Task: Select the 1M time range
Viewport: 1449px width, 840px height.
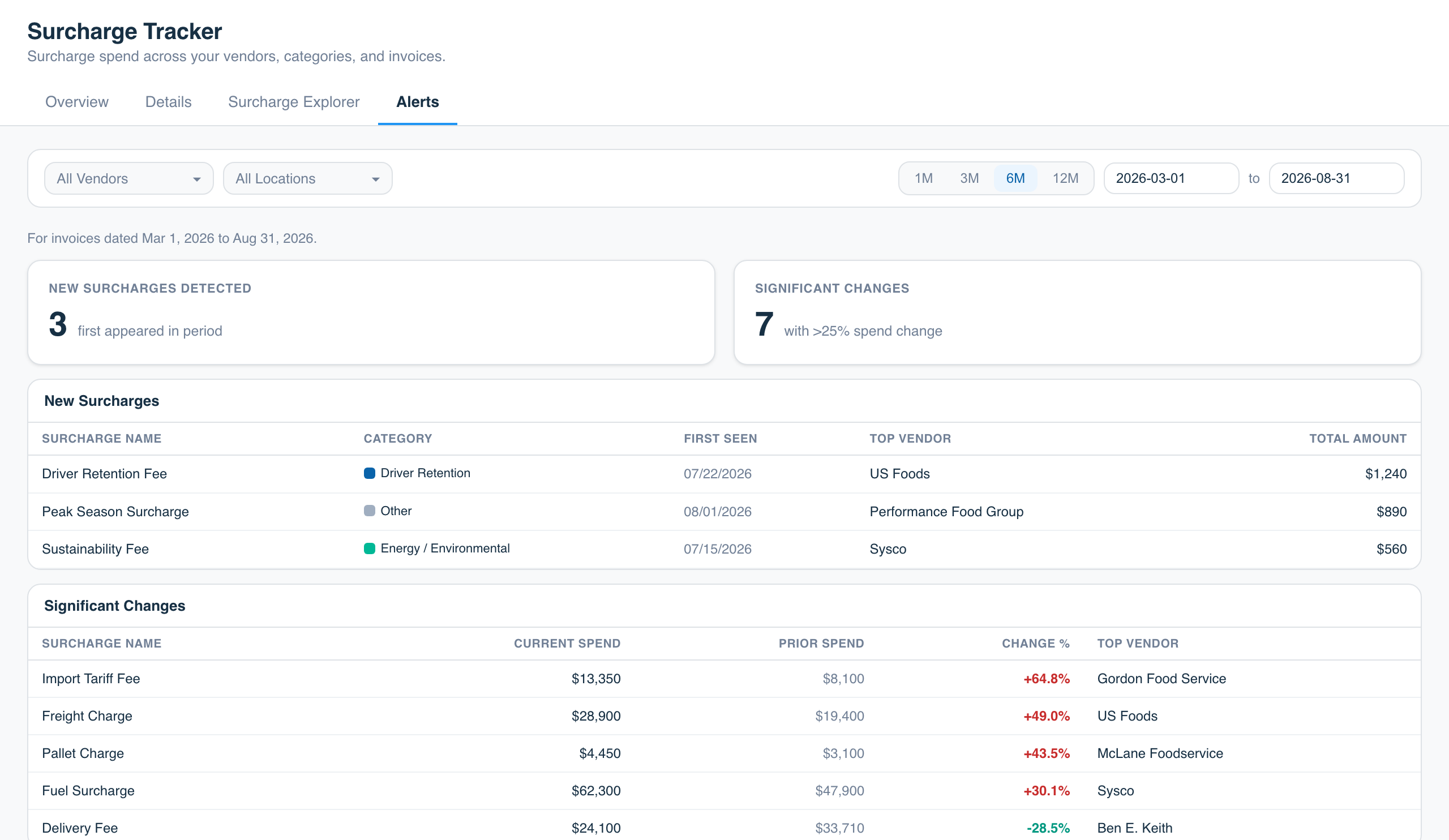Action: [x=923, y=178]
